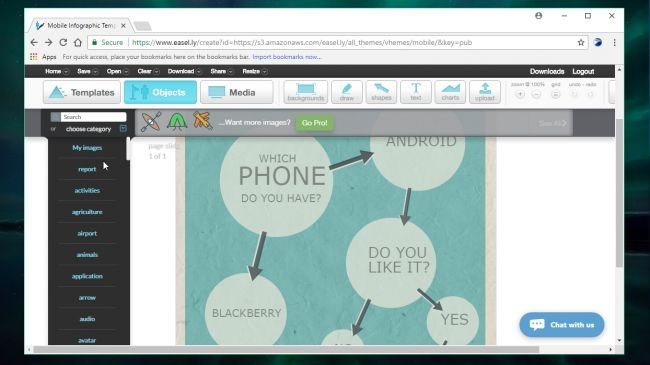The height and width of the screenshot is (365, 650).
Task: Click the address bar URL
Action: click(x=302, y=42)
